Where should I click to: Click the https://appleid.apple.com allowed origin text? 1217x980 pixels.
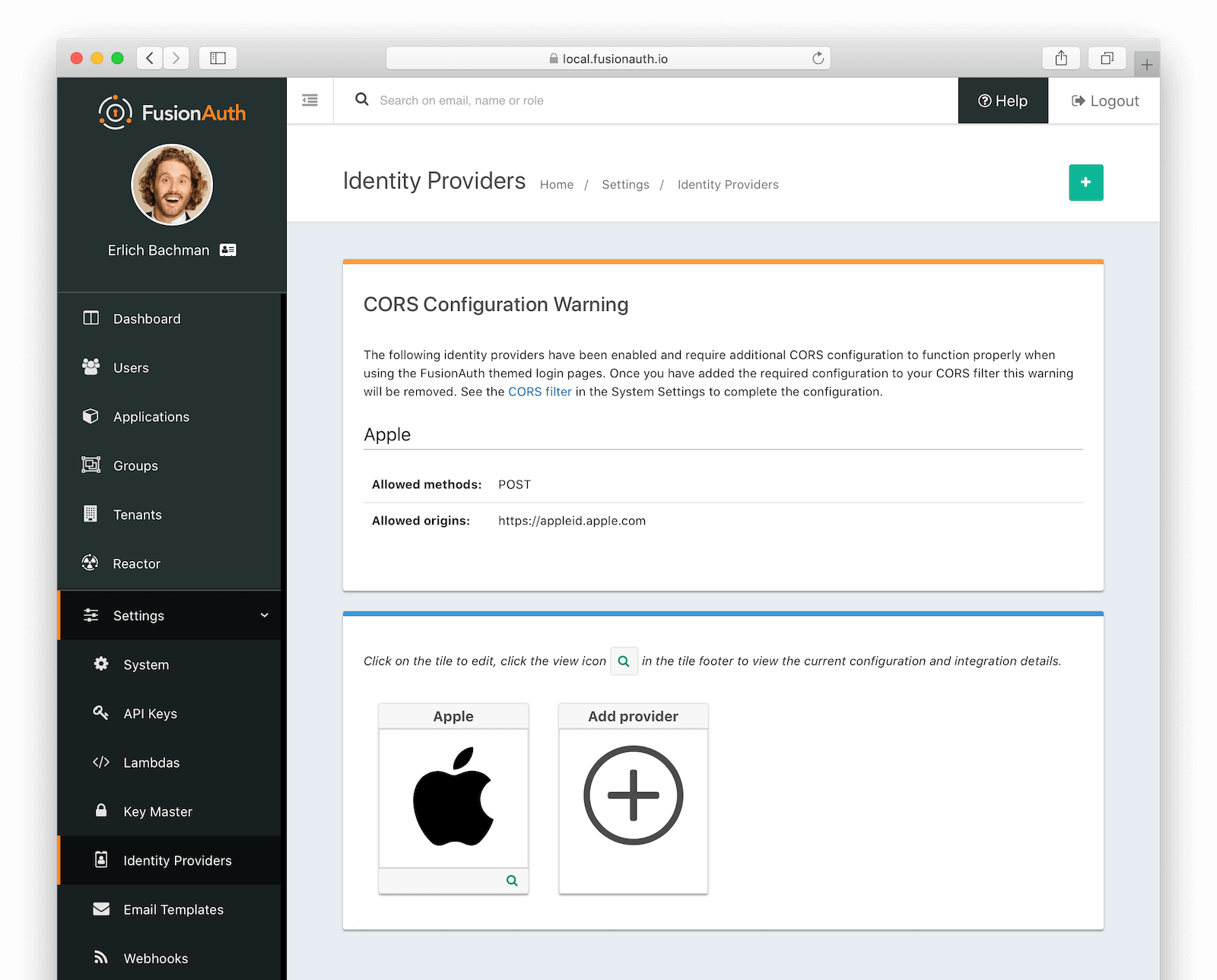pos(572,521)
